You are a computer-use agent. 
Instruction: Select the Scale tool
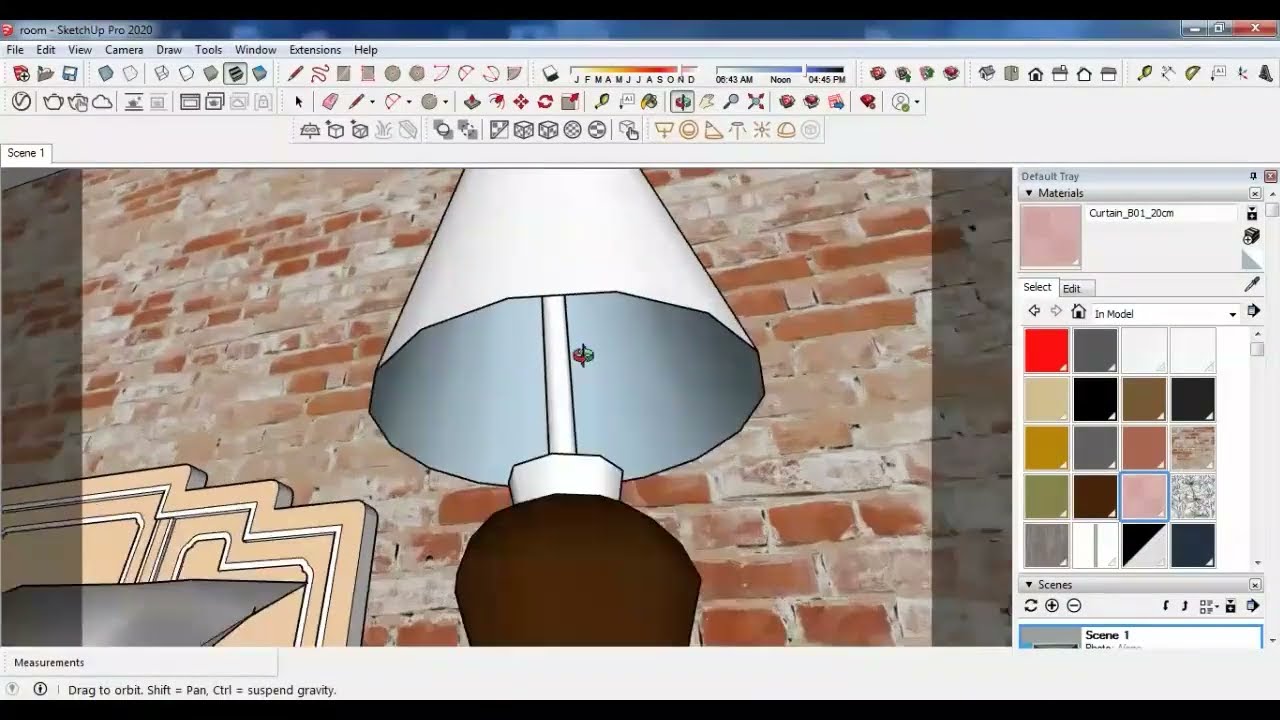point(570,101)
